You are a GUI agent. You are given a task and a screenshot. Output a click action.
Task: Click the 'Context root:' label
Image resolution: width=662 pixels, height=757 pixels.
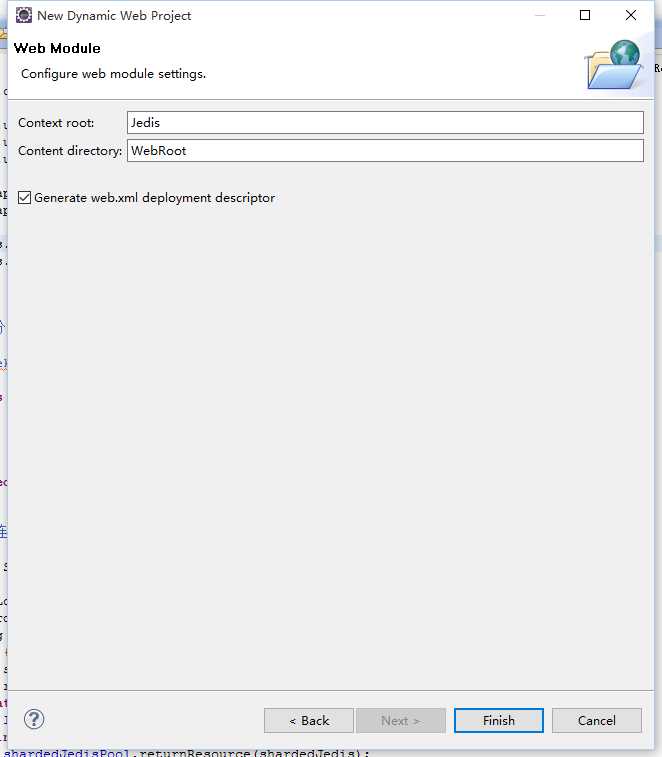[x=56, y=123]
